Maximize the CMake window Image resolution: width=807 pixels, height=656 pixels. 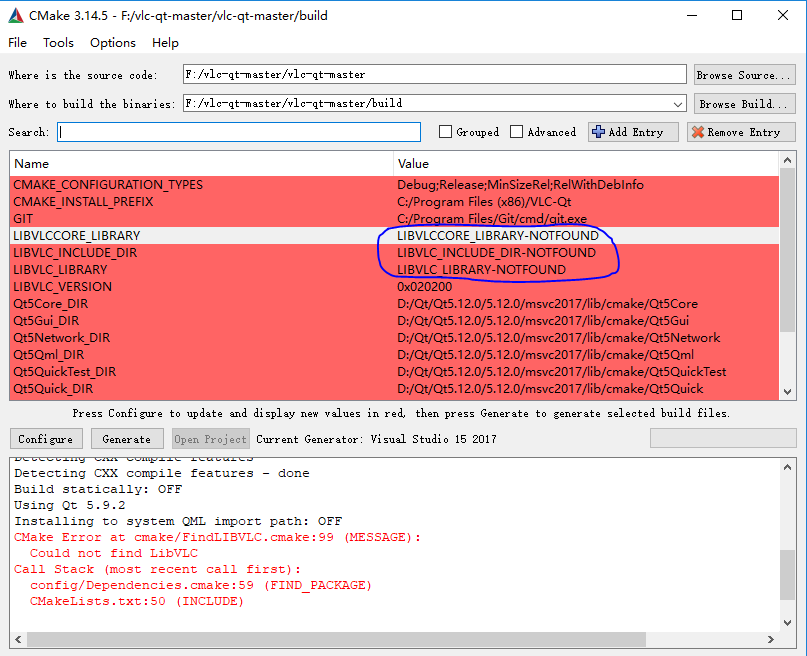[x=737, y=15]
